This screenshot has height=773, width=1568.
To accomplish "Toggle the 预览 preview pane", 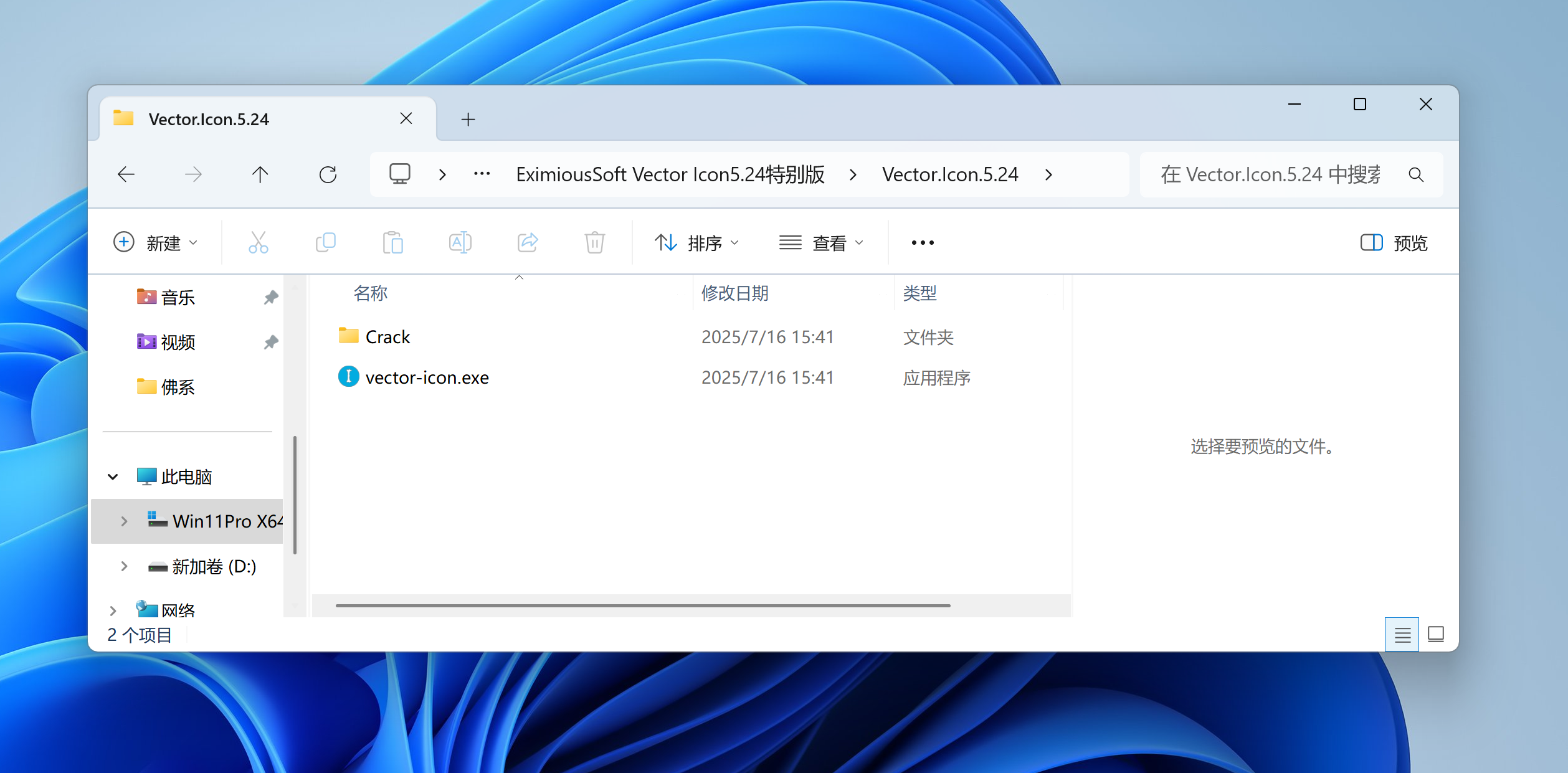I will (1394, 242).
